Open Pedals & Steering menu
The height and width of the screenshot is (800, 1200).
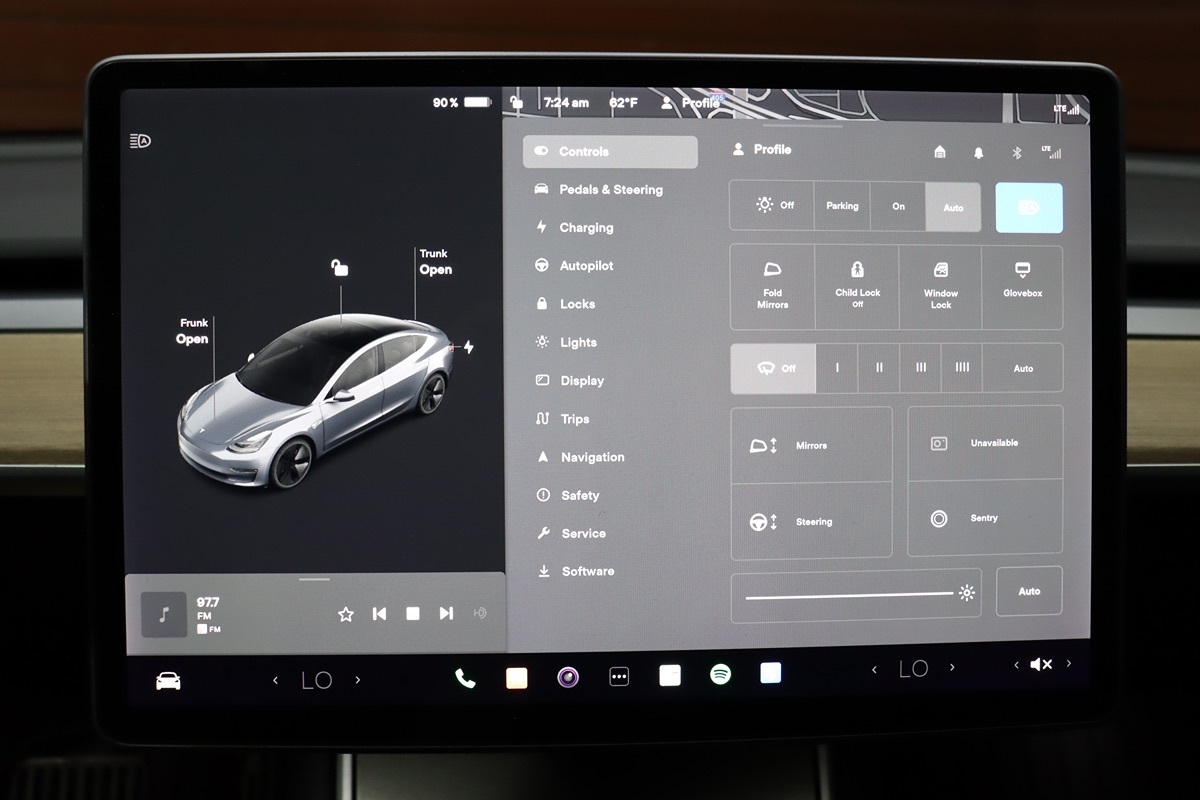pyautogui.click(x=610, y=190)
